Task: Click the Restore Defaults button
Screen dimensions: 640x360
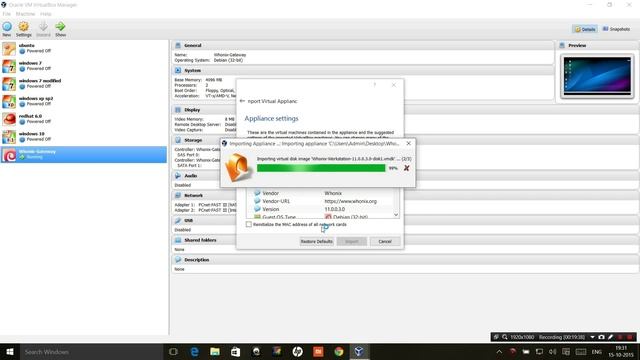Action: point(317,242)
